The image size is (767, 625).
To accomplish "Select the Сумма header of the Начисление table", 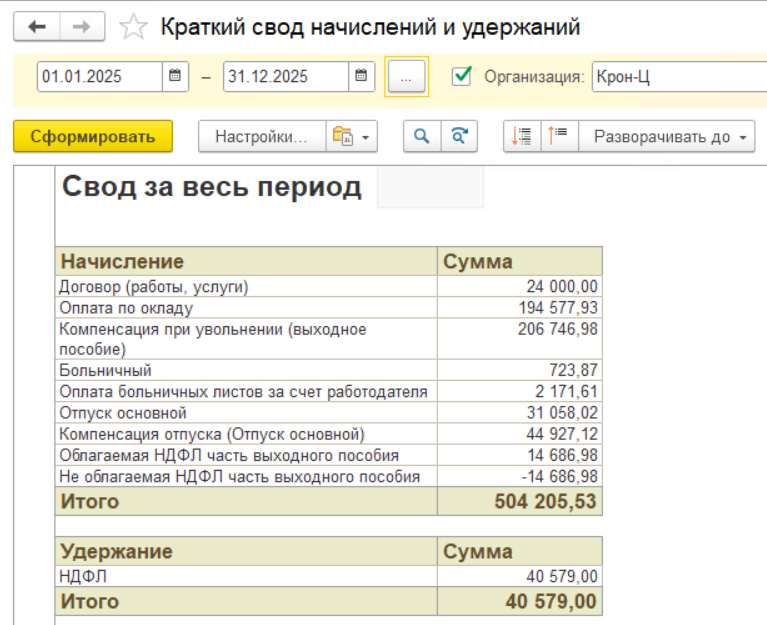I will point(519,261).
